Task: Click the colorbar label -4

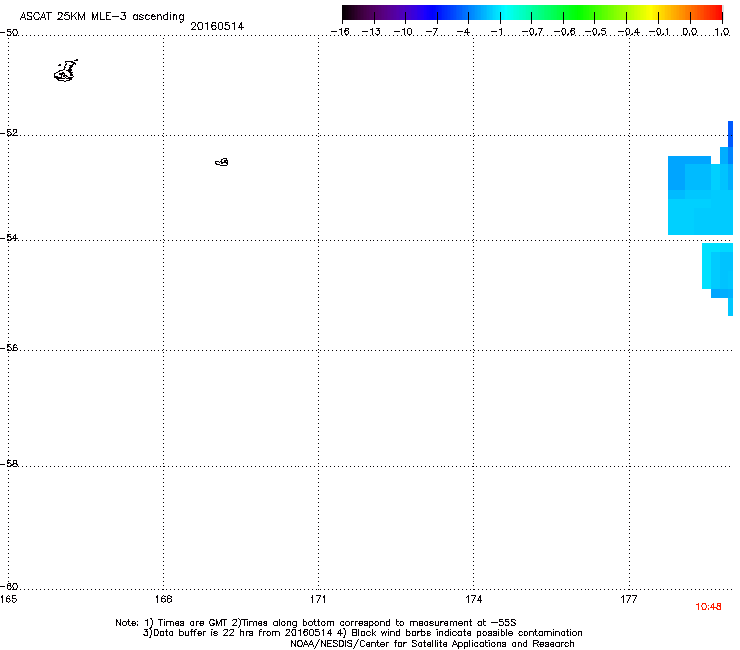Action: [x=463, y=32]
